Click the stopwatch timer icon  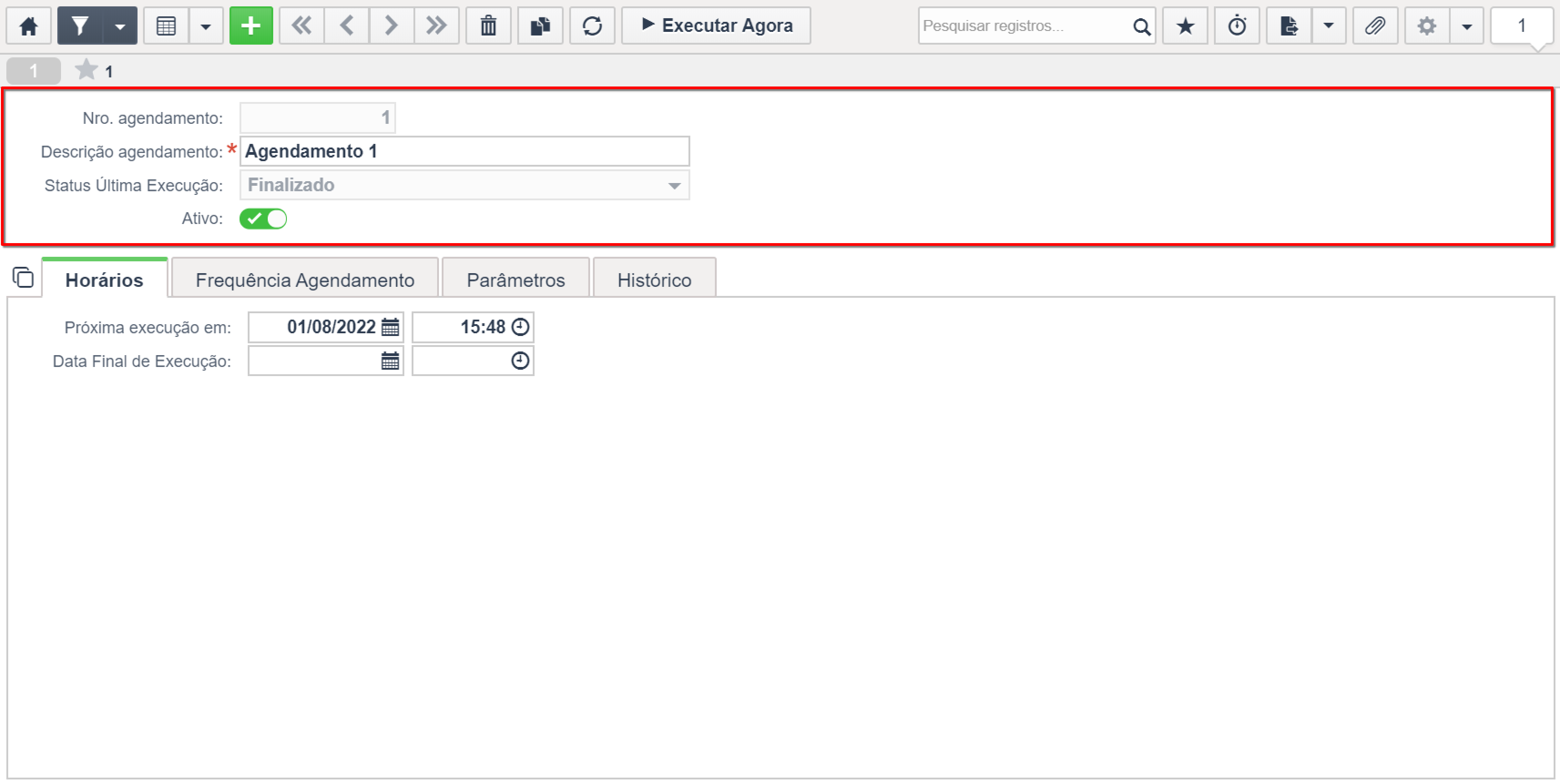(1237, 26)
